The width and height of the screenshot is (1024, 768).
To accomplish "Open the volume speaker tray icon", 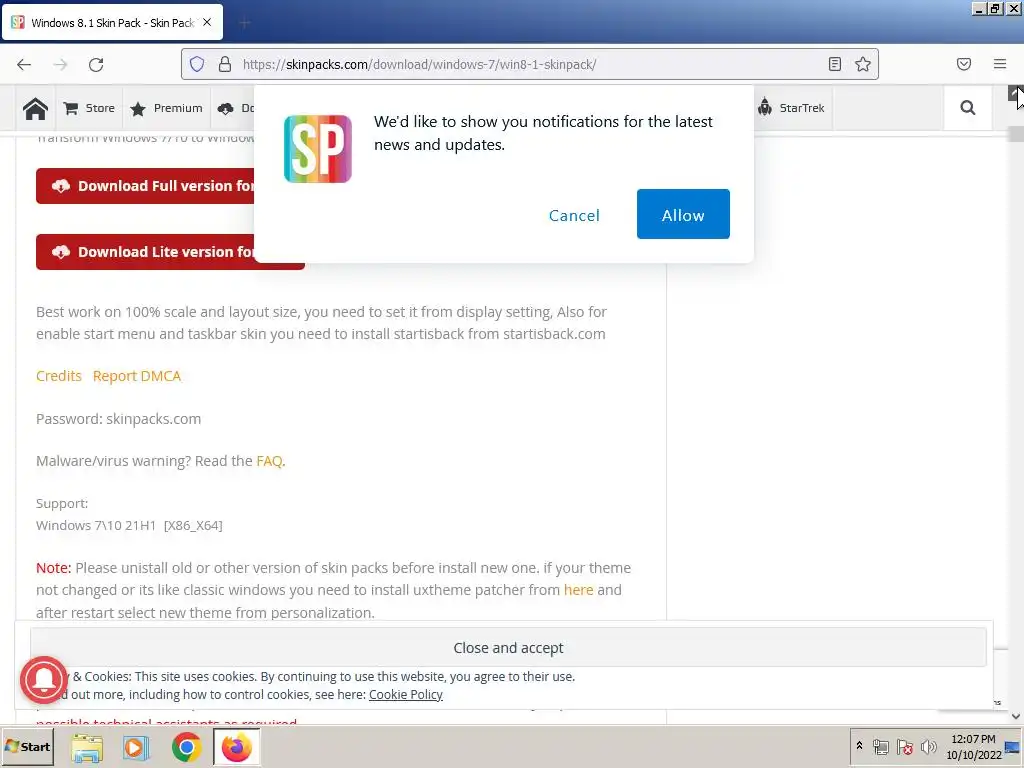I will (928, 746).
